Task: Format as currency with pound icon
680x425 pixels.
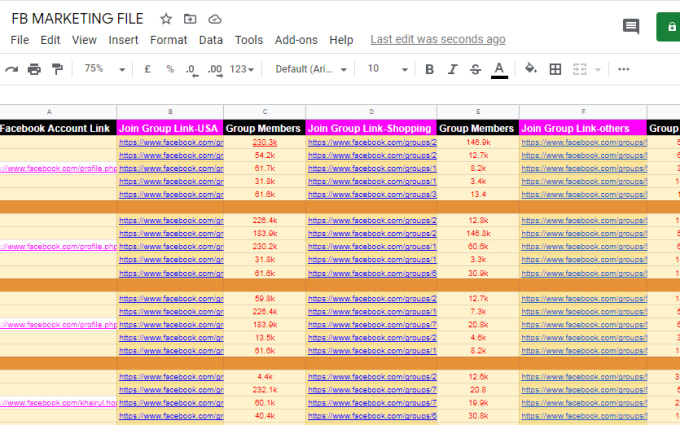Action: (x=147, y=69)
